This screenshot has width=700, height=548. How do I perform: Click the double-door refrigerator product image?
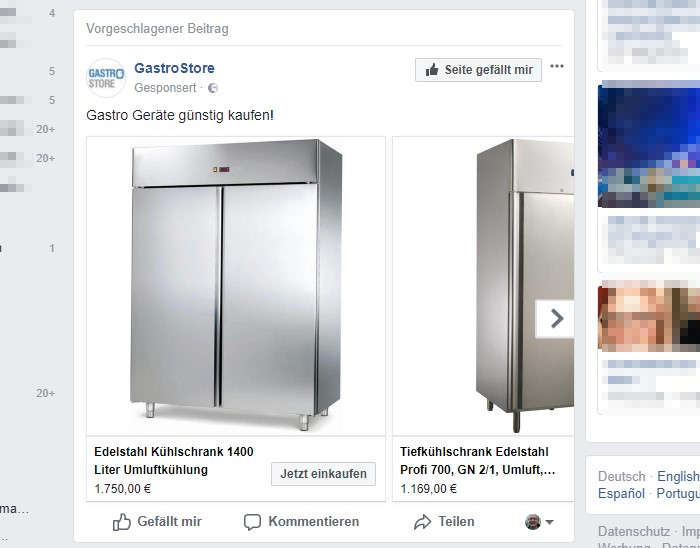click(x=236, y=286)
